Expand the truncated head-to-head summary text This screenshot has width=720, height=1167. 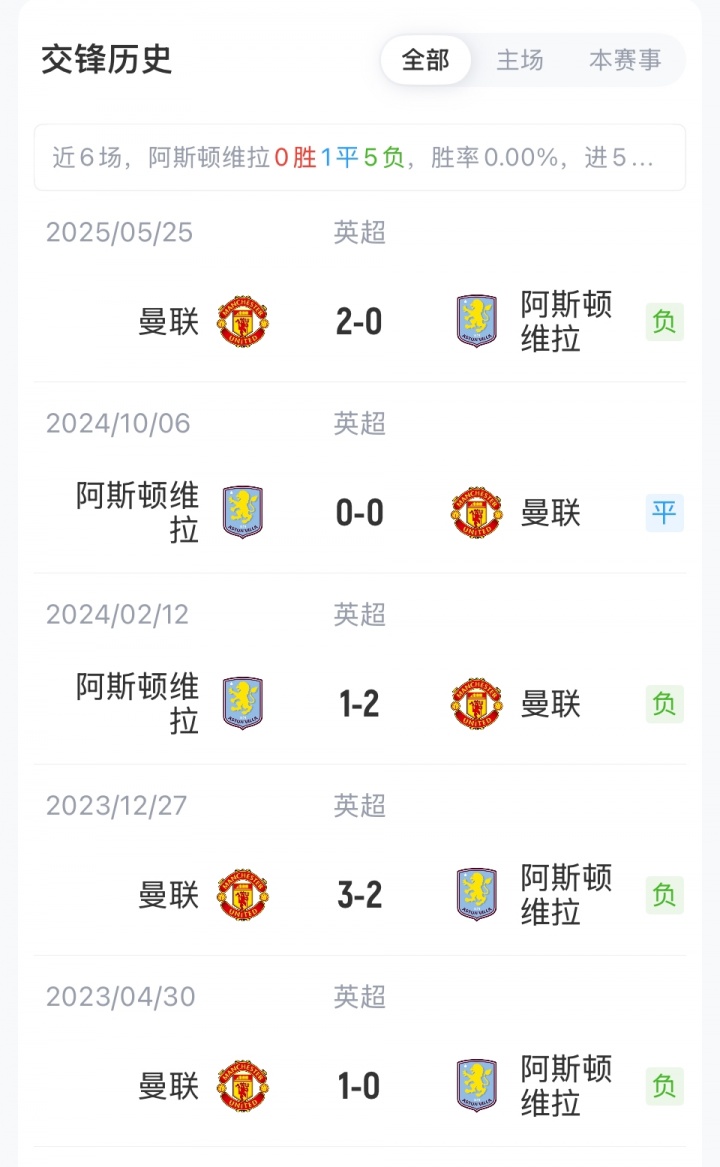pyautogui.click(x=360, y=157)
